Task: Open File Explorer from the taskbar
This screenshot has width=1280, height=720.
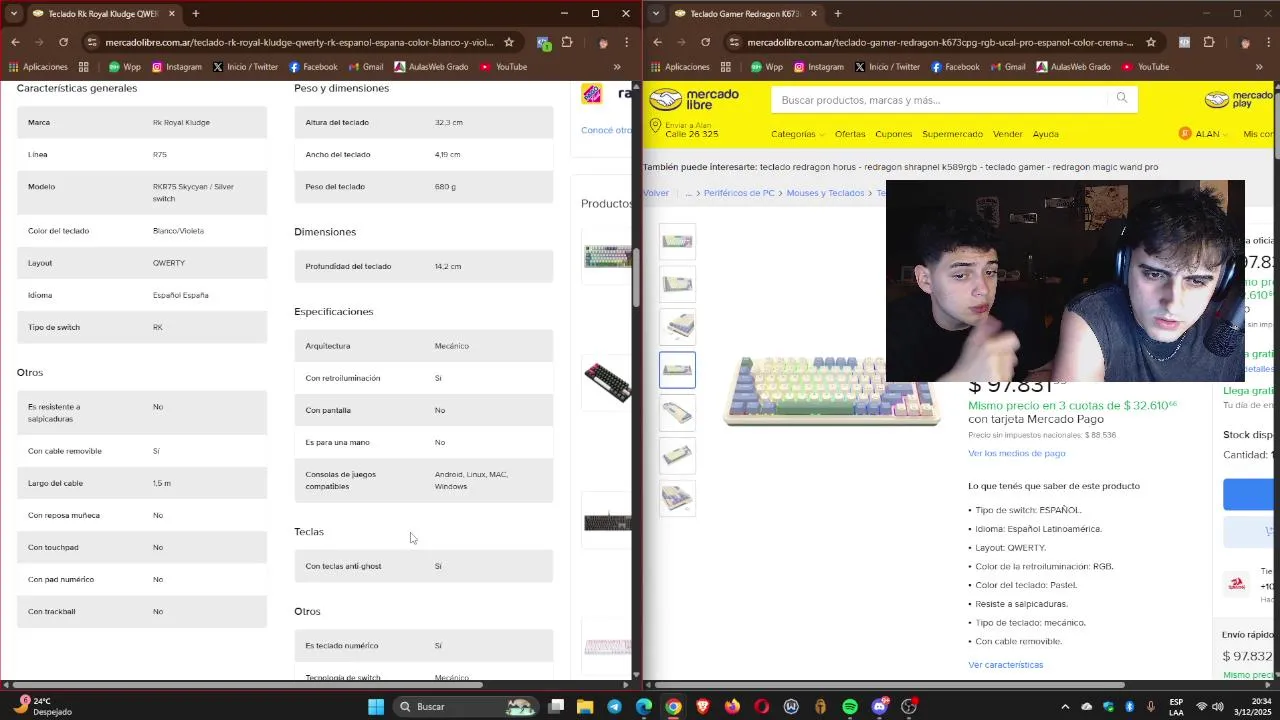Action: coord(585,707)
